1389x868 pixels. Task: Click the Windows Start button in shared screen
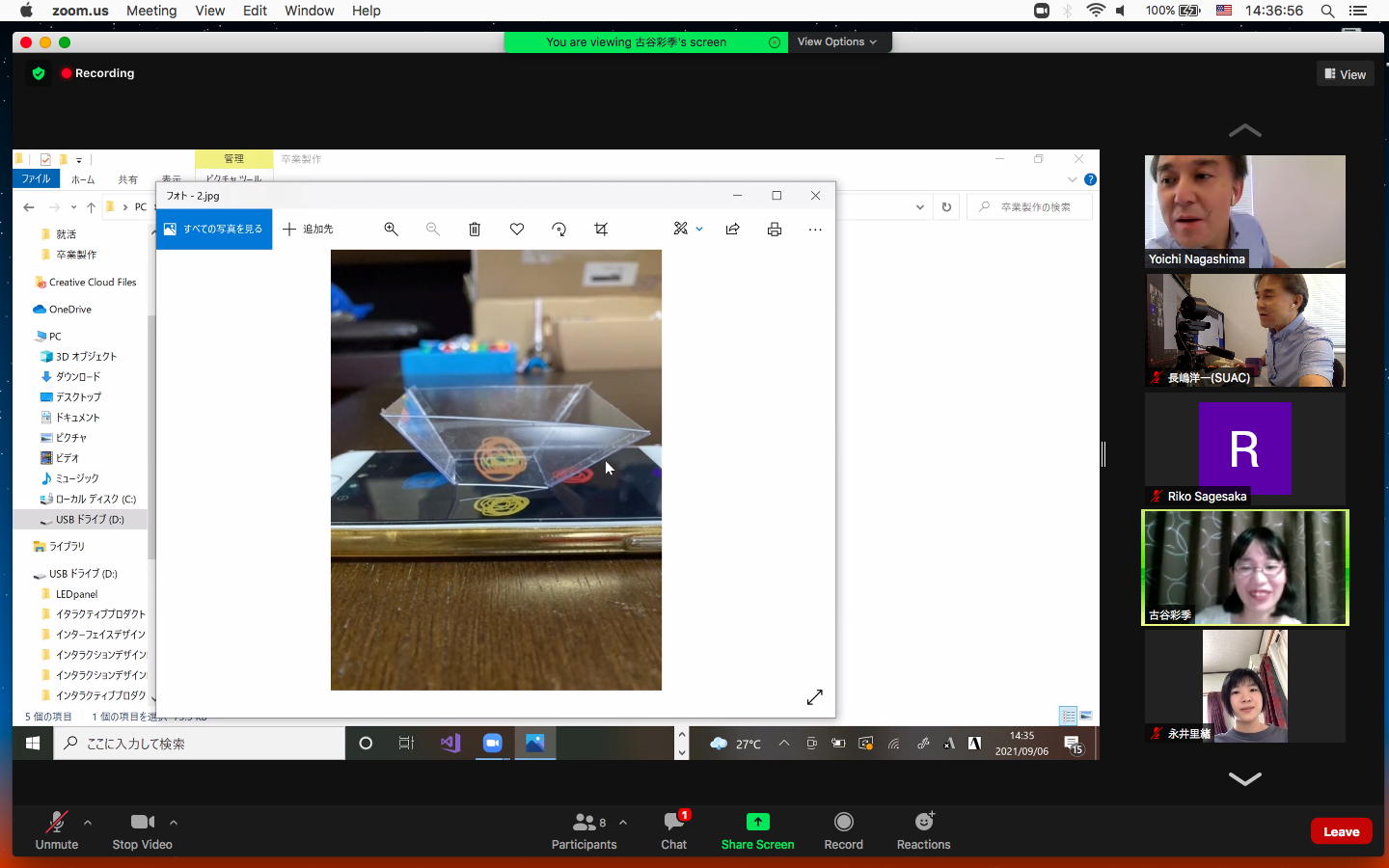33,744
